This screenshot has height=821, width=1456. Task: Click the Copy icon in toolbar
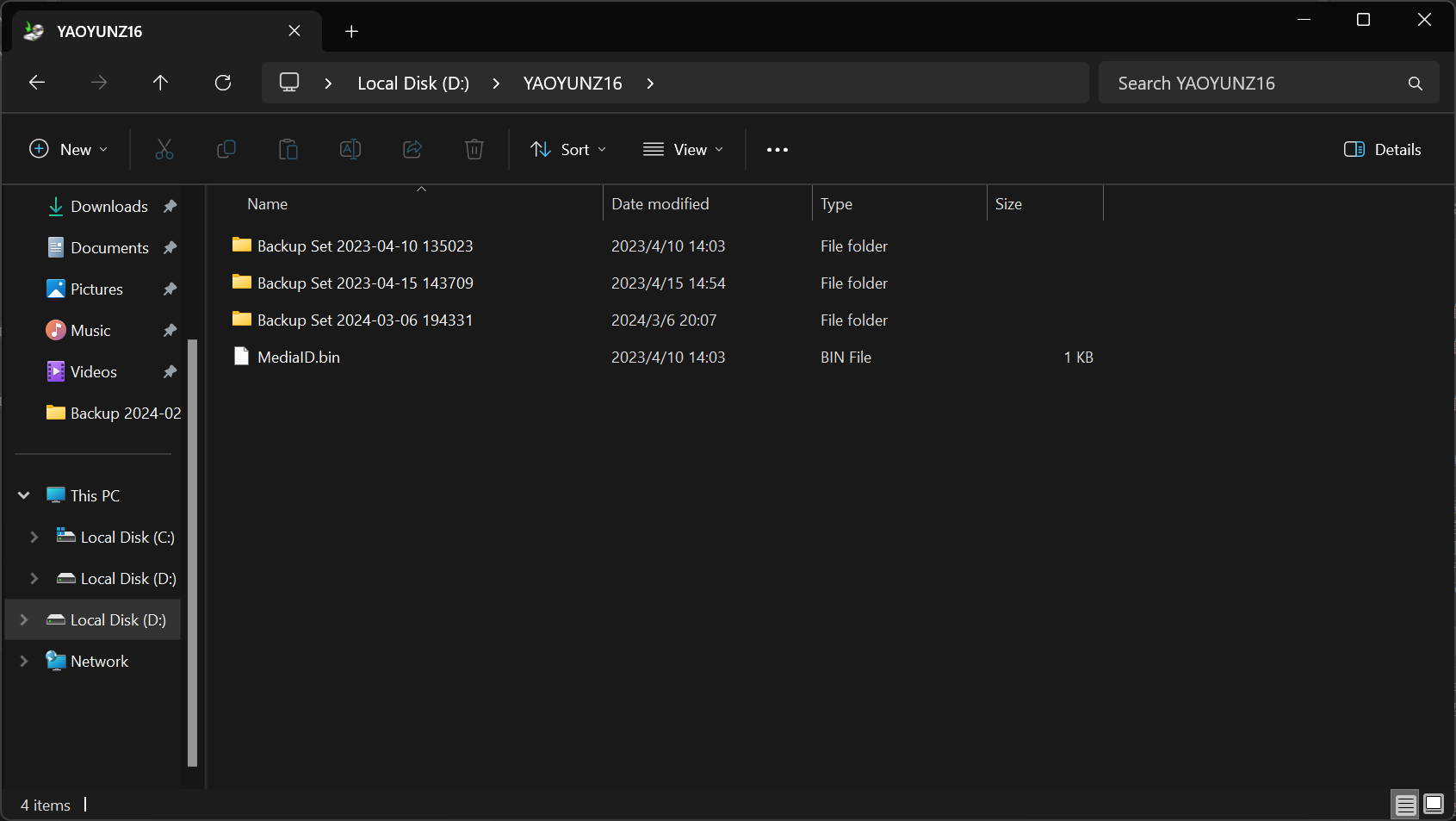tap(226, 150)
